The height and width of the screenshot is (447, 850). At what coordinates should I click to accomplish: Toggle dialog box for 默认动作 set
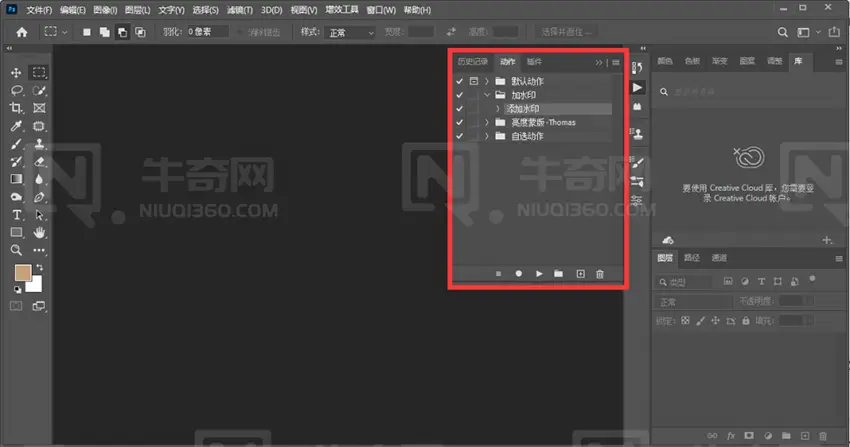point(474,81)
